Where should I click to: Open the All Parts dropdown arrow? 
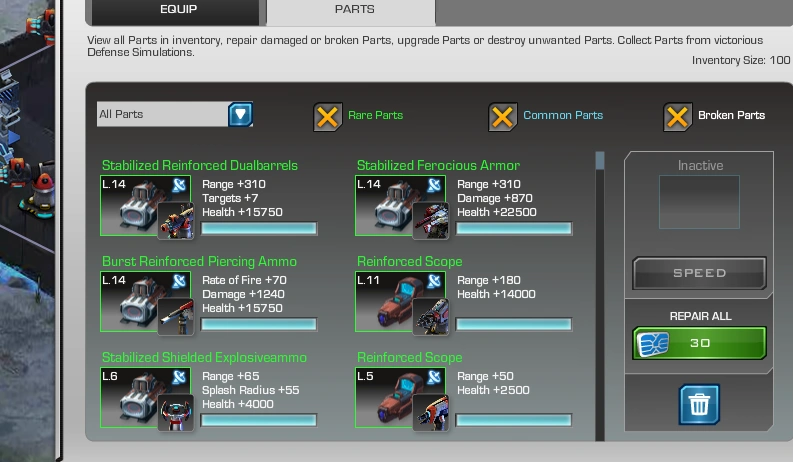[240, 114]
